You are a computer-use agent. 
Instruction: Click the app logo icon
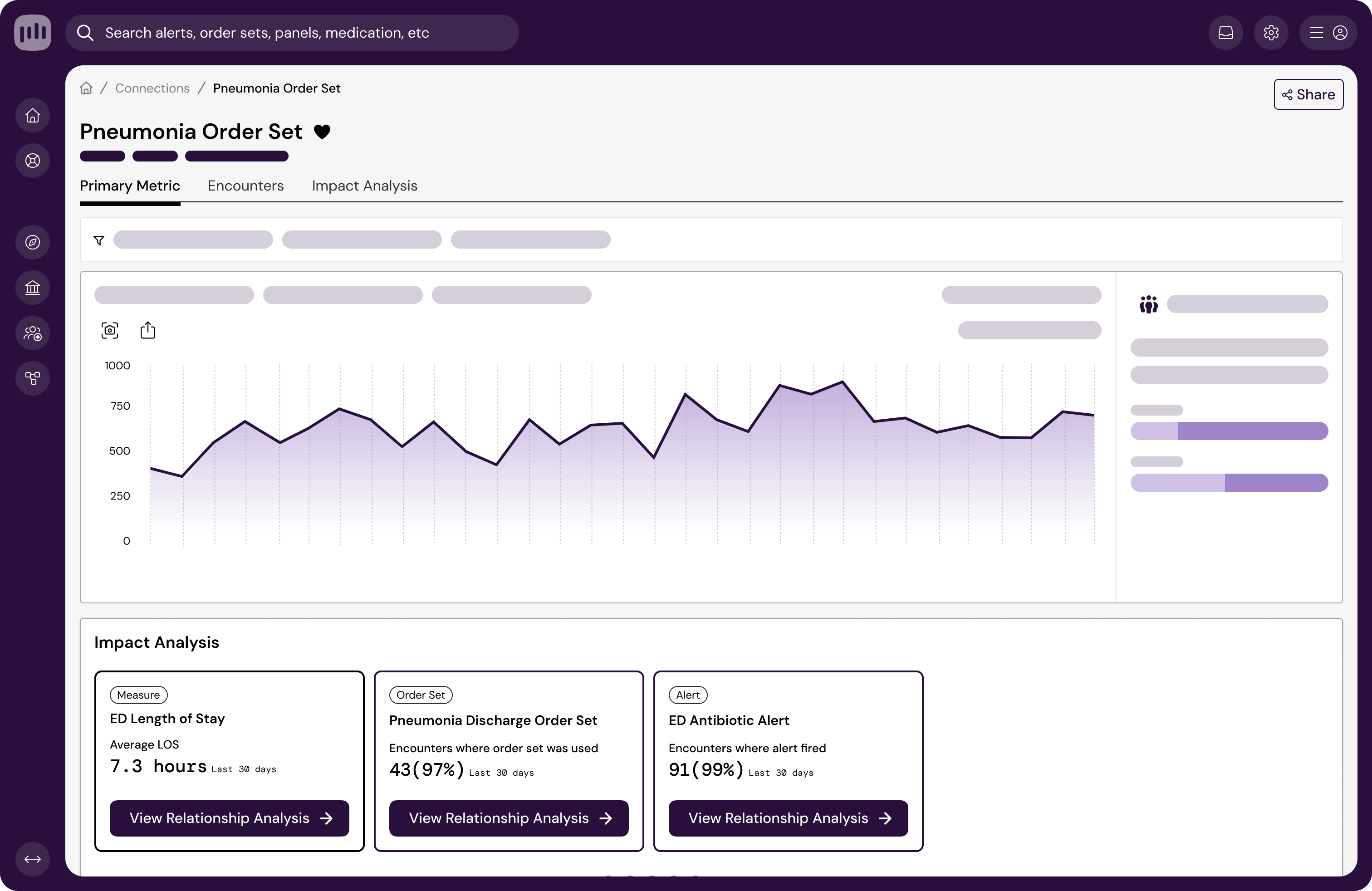pyautogui.click(x=32, y=32)
